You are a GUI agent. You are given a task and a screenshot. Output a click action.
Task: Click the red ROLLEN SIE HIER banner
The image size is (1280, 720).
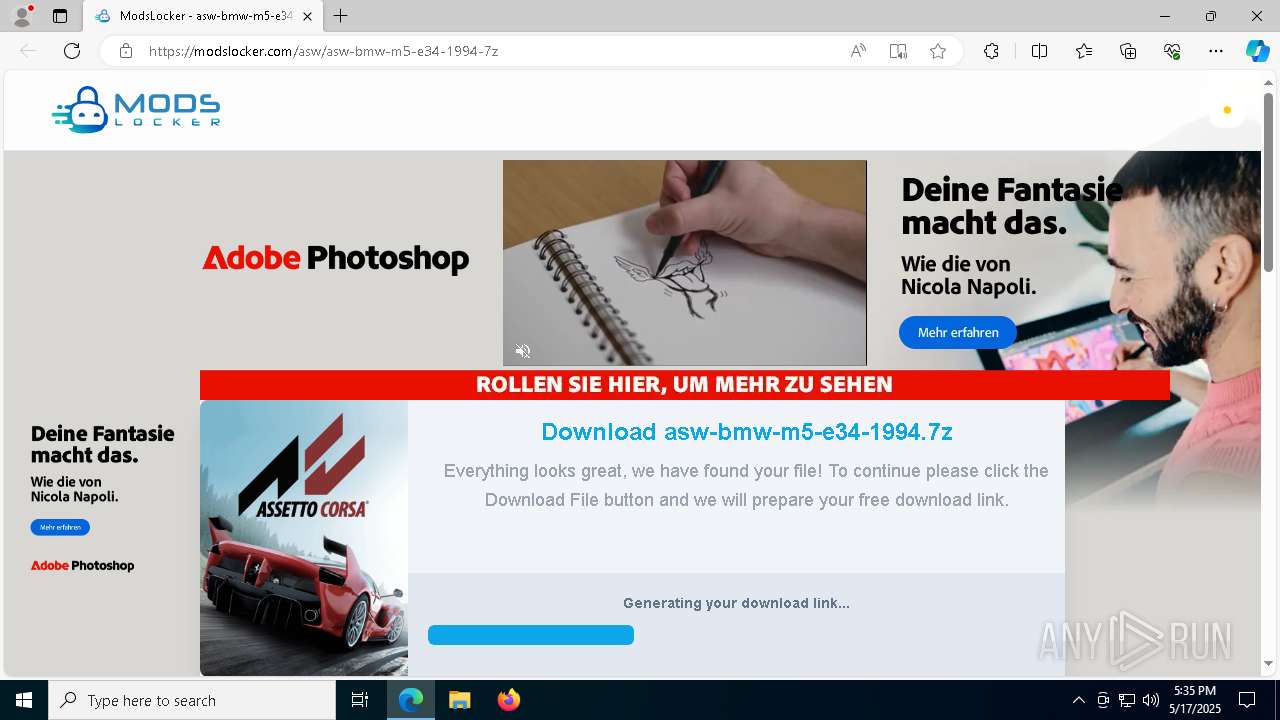point(685,385)
